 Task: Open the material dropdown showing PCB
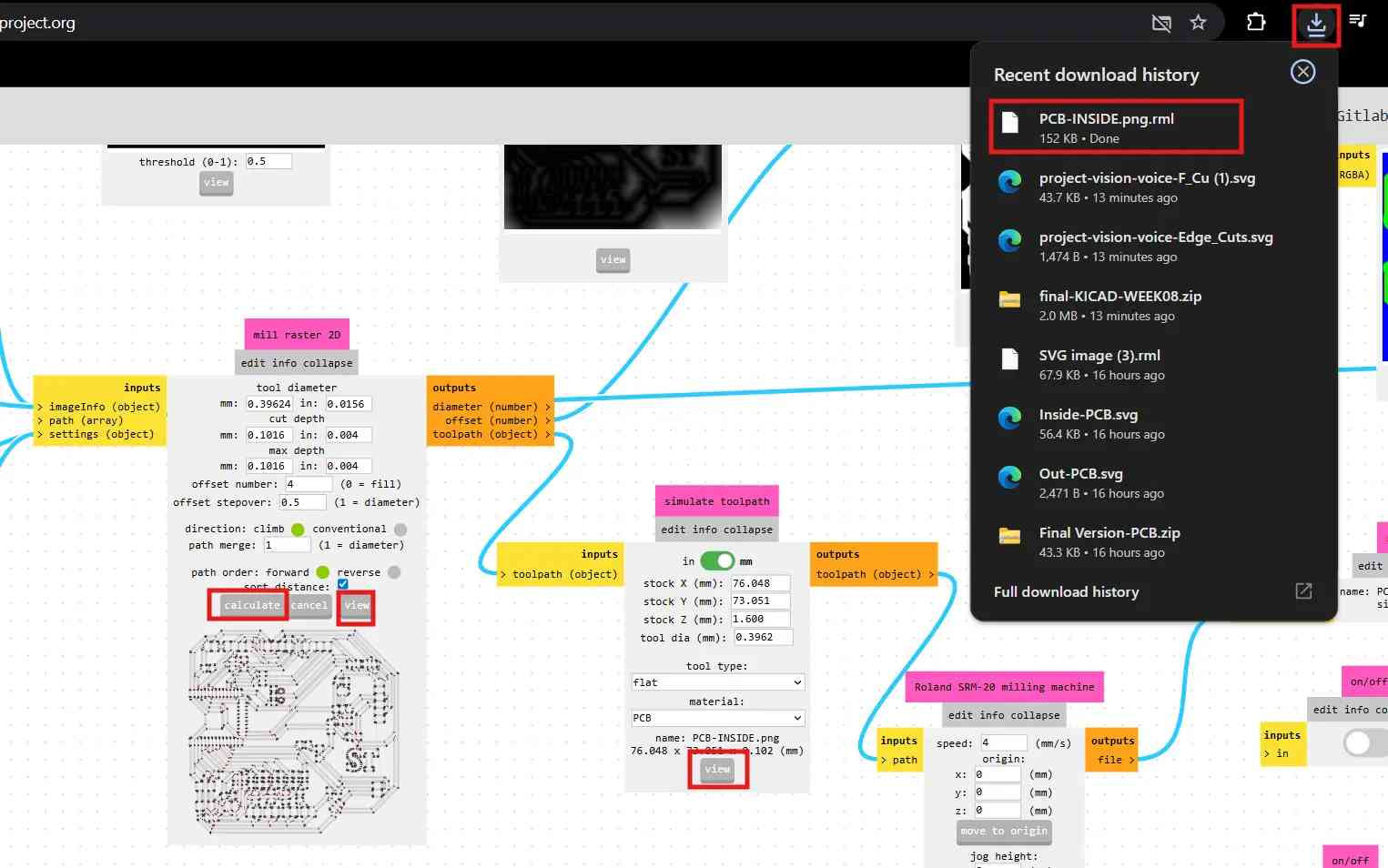(x=718, y=718)
